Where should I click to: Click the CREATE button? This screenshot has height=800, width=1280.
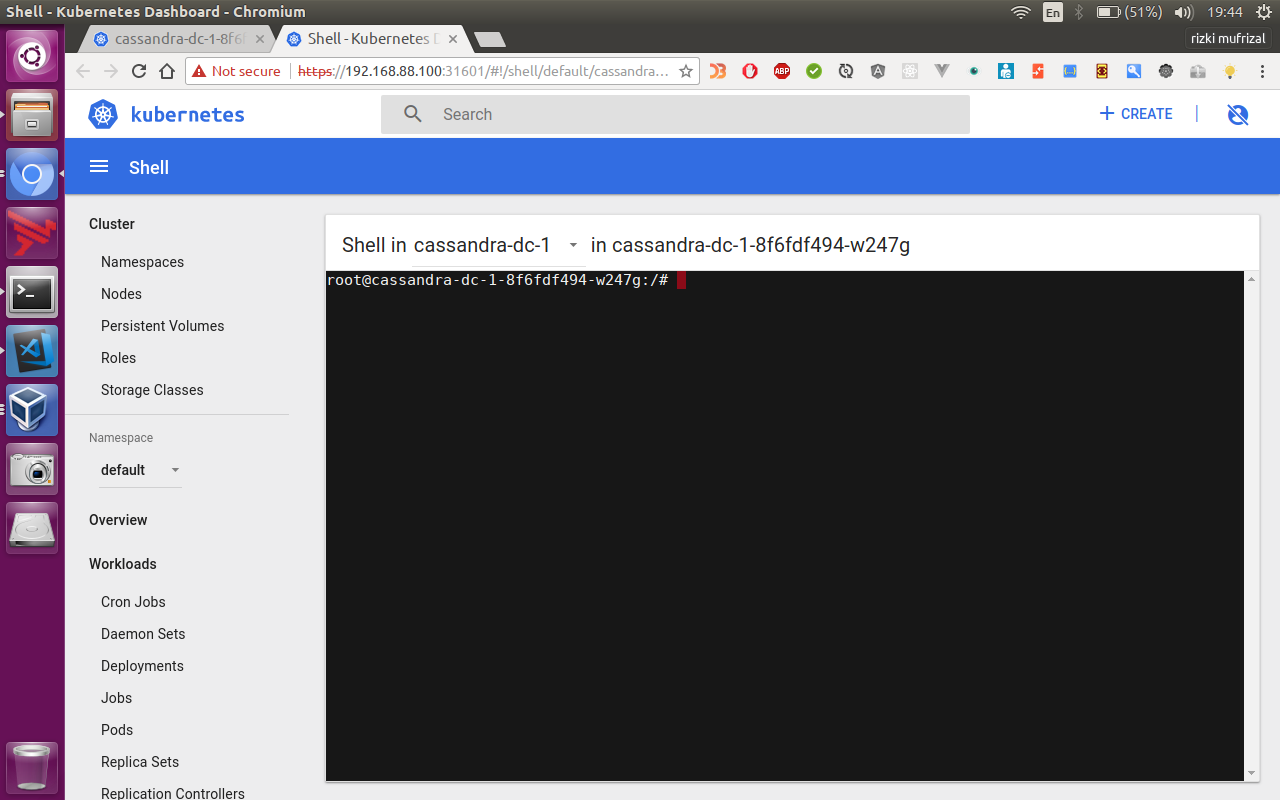(1136, 114)
